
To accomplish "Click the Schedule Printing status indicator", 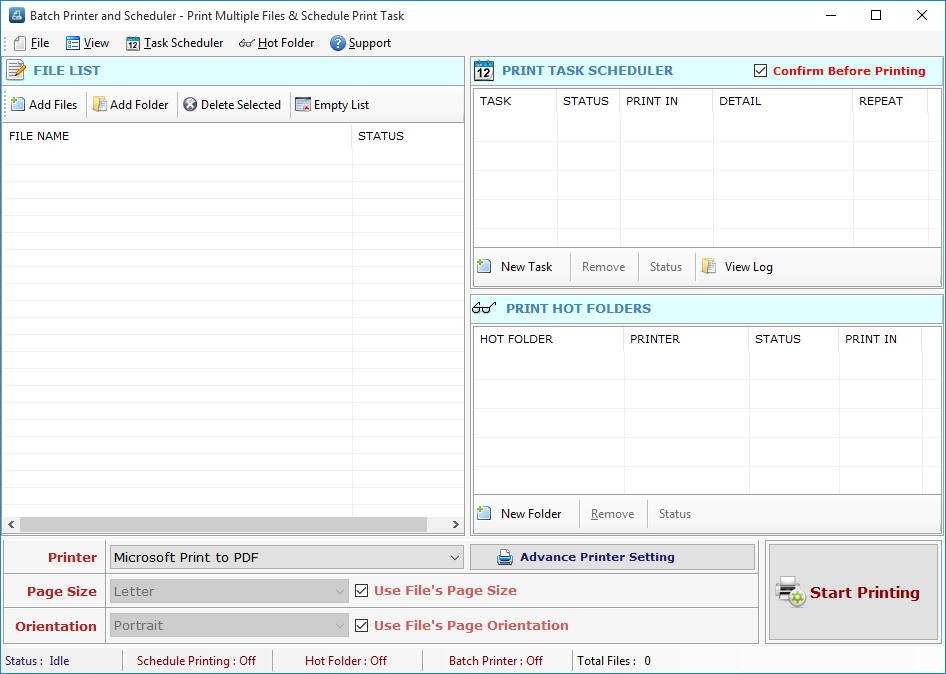I will (196, 660).
